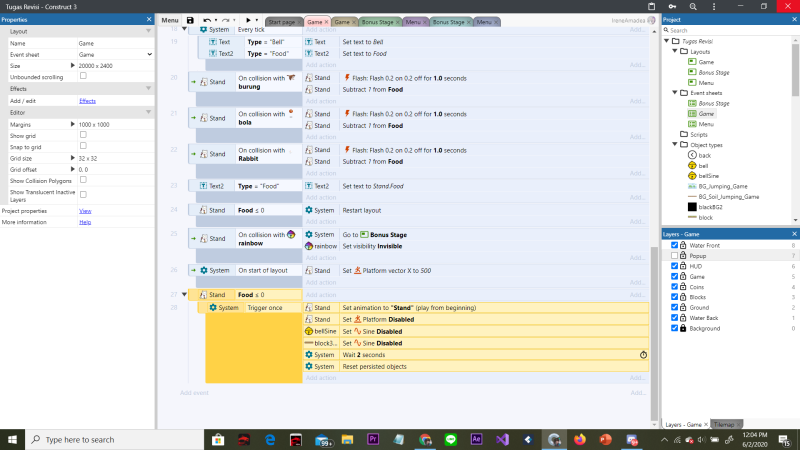The width and height of the screenshot is (800, 450).
Task: Collapse the Layout properties section
Action: (148, 31)
